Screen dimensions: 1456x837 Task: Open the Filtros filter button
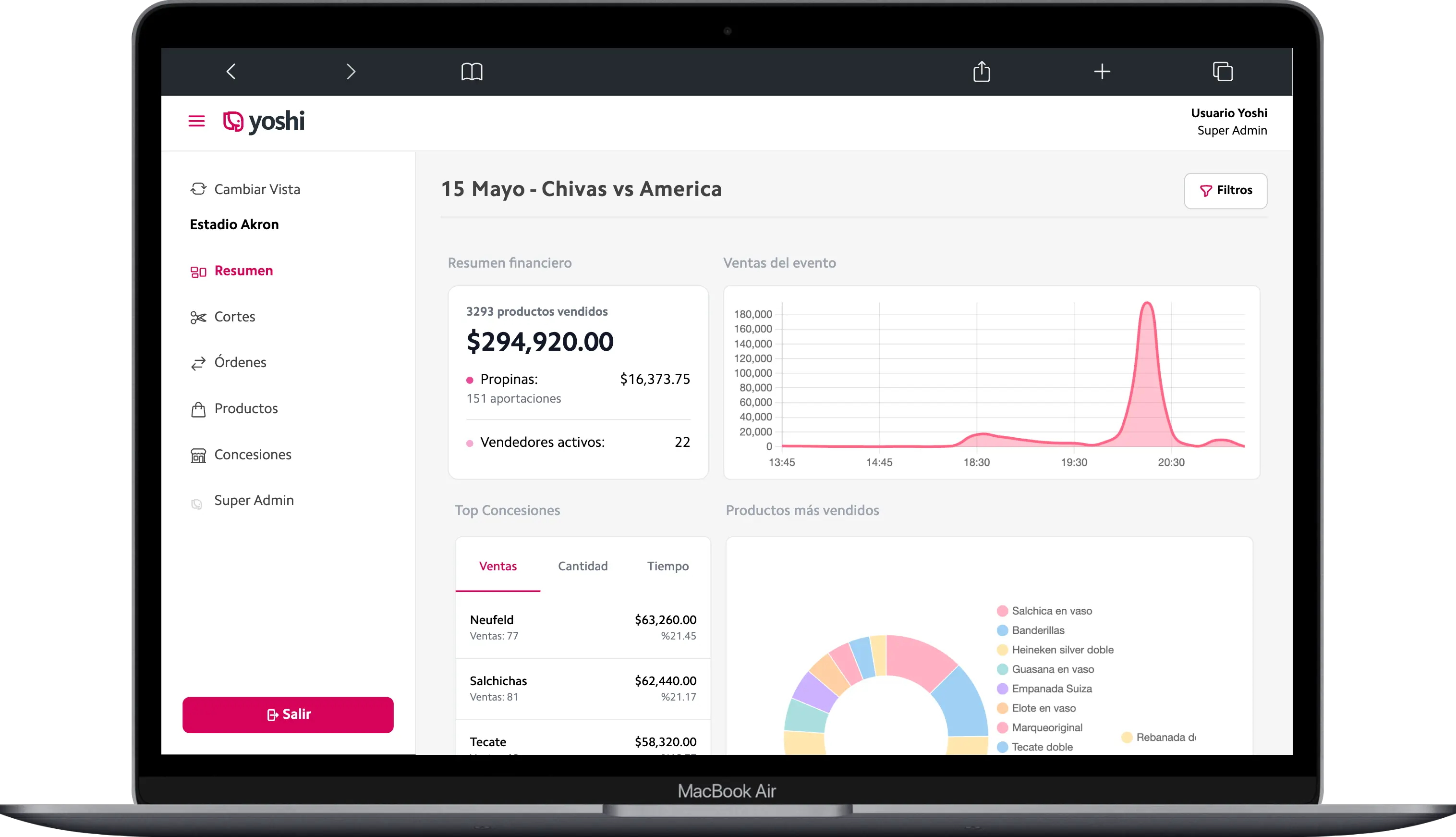pyautogui.click(x=1225, y=190)
